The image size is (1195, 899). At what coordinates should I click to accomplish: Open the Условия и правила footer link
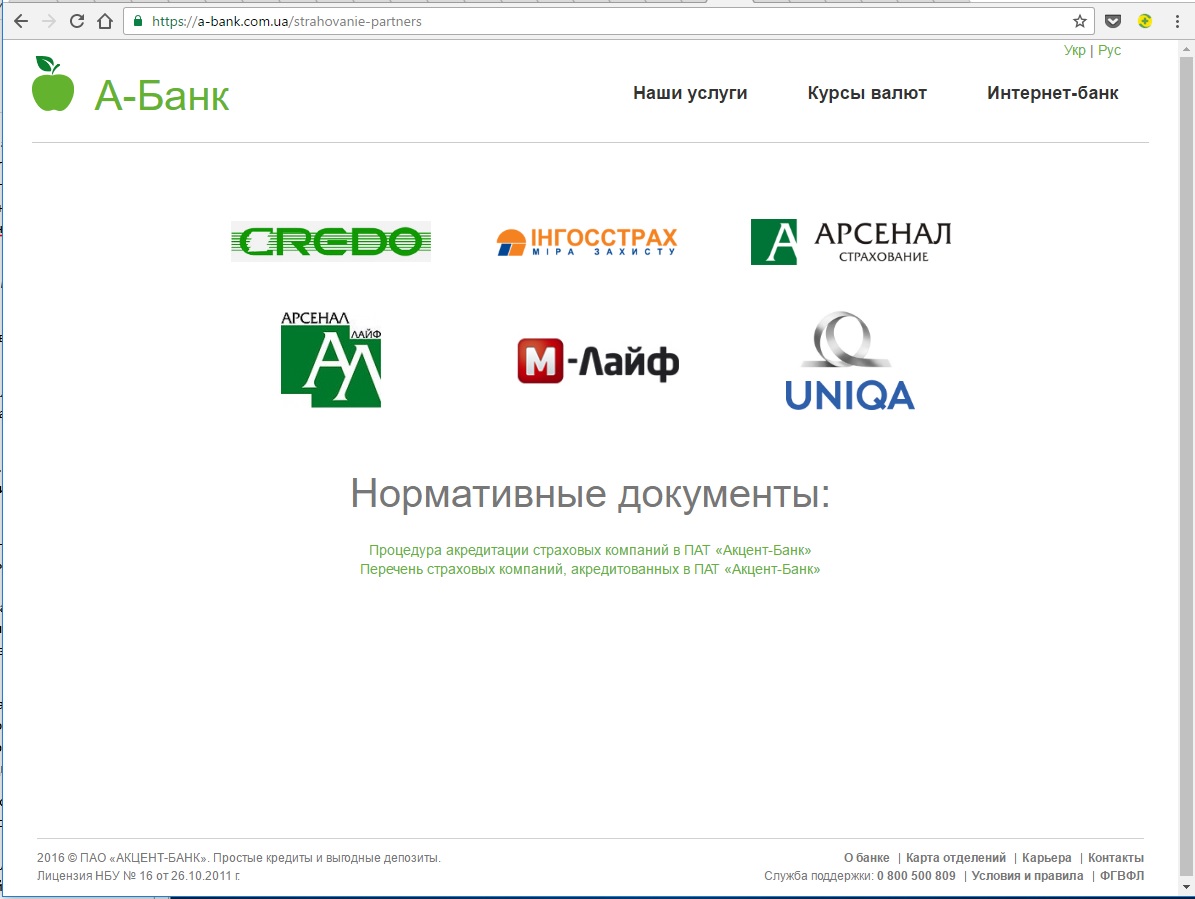pyautogui.click(x=1027, y=876)
